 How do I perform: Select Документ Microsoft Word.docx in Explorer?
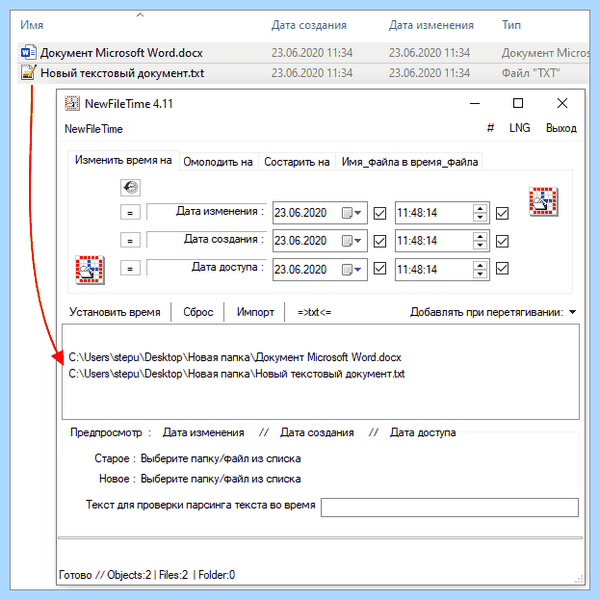pos(122,52)
